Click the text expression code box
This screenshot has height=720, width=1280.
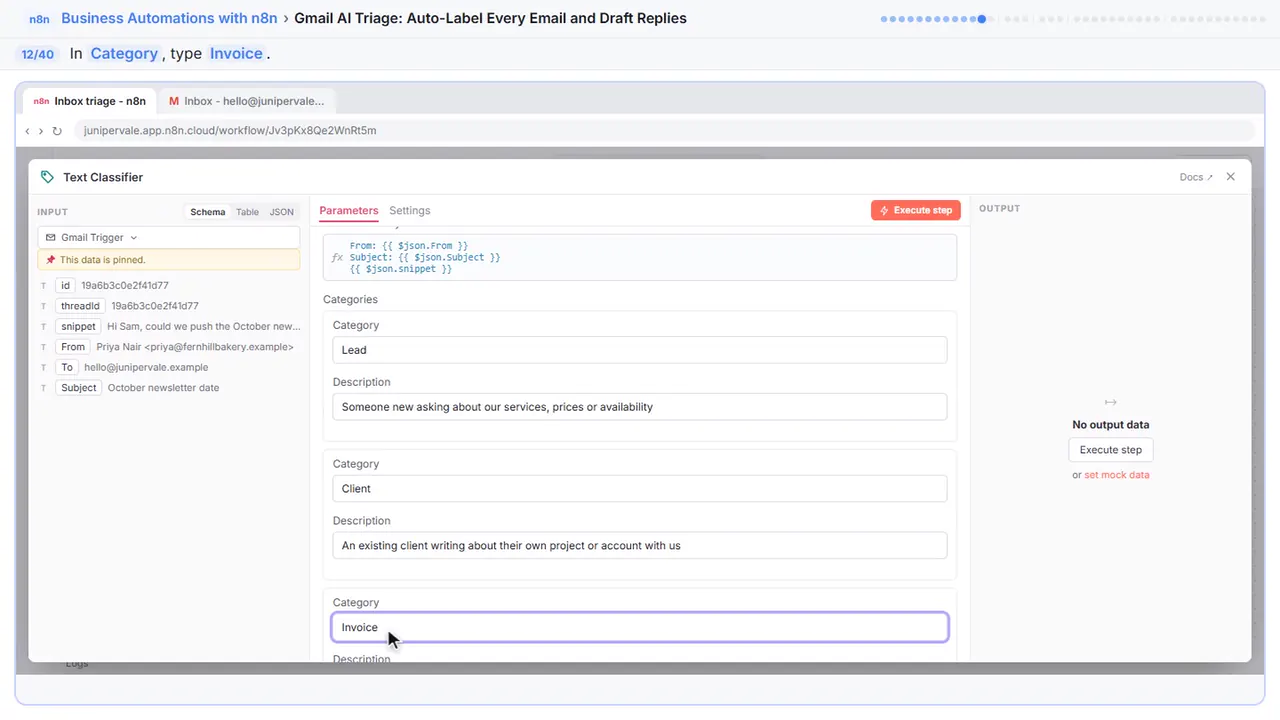pos(639,257)
